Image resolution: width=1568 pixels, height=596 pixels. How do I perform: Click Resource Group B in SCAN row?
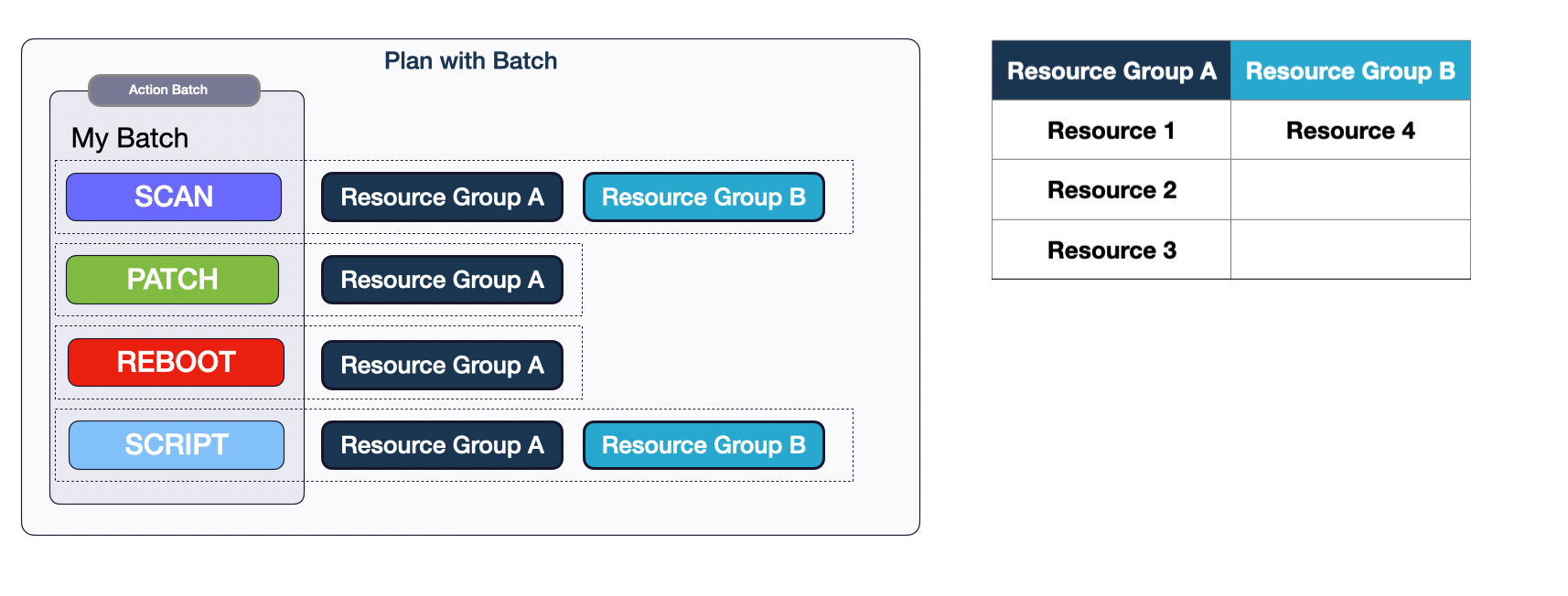(x=703, y=197)
